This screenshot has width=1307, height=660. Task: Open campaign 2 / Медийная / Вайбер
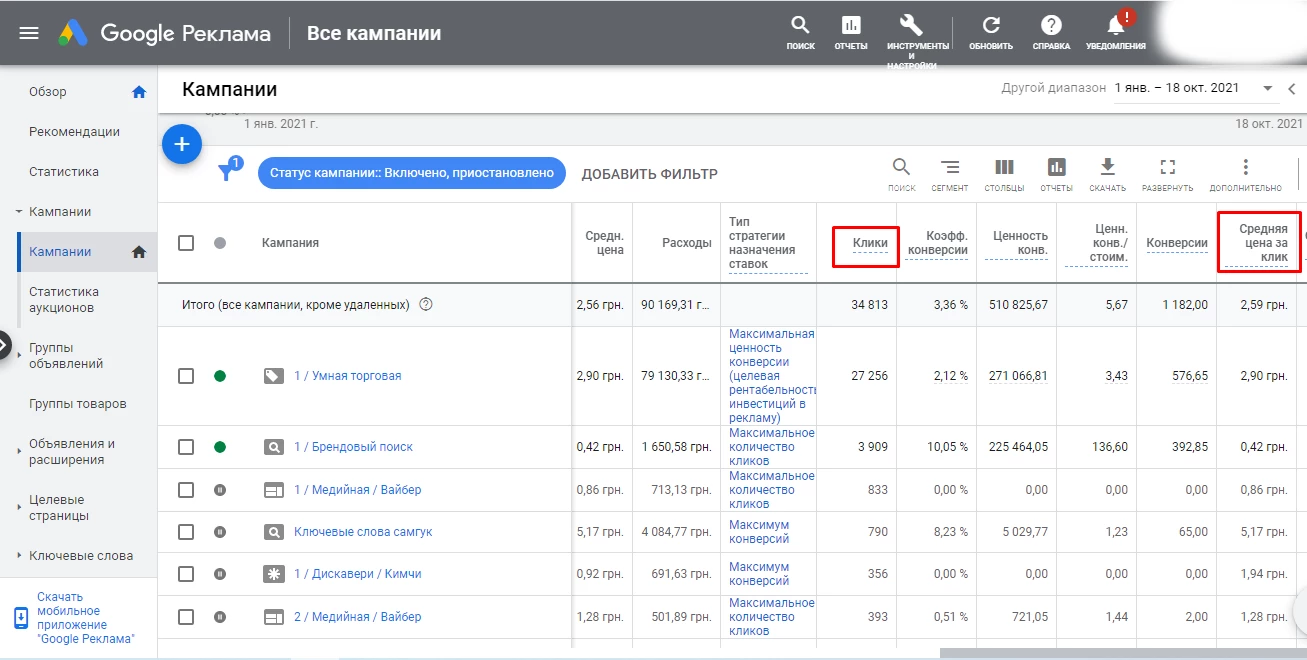pos(357,617)
